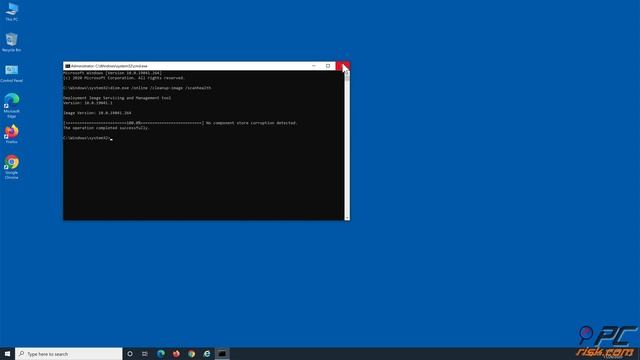
Task: Open Chrome taskbar icon
Action: (191, 354)
